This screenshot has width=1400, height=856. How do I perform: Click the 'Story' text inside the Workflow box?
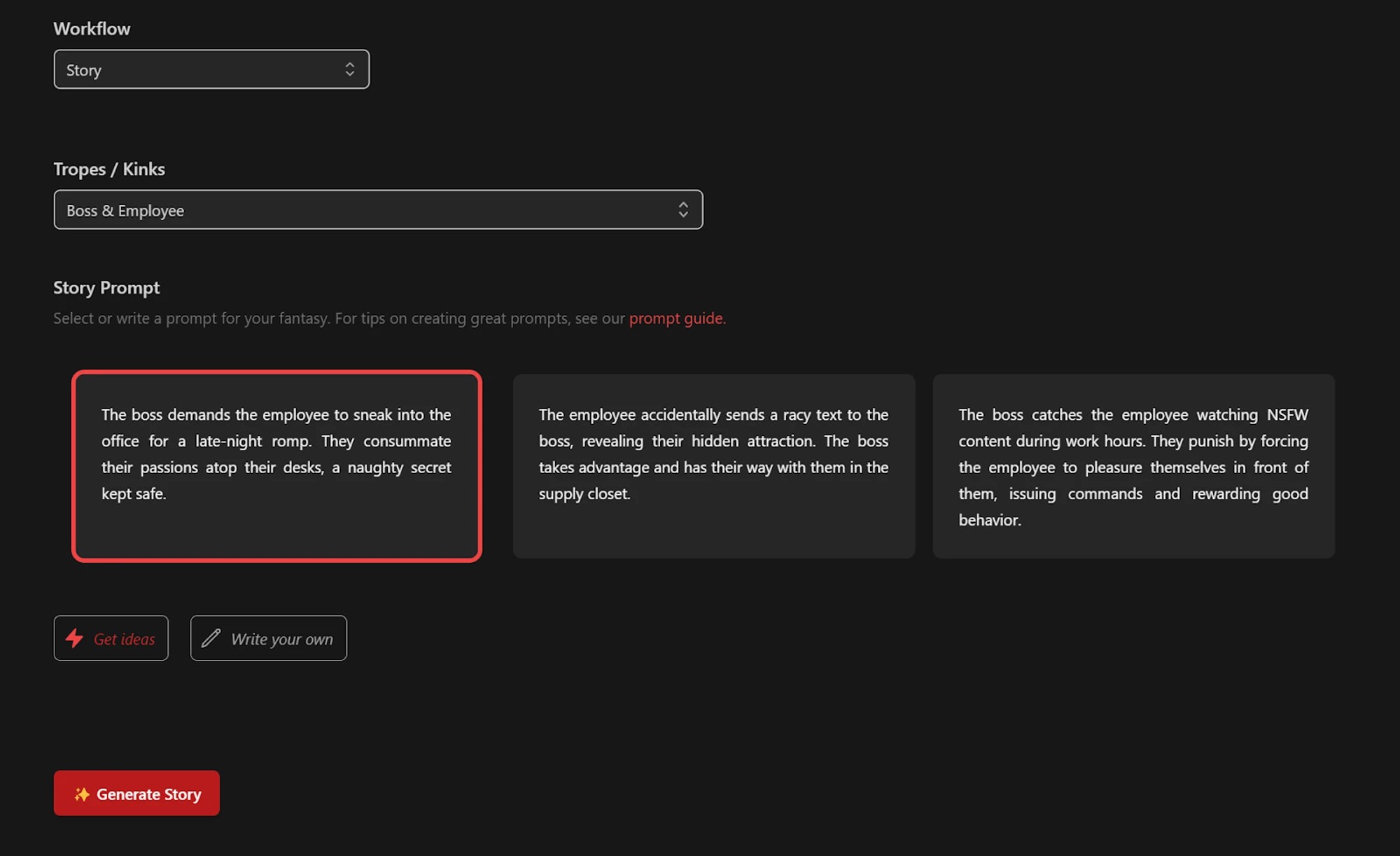pyautogui.click(x=84, y=70)
